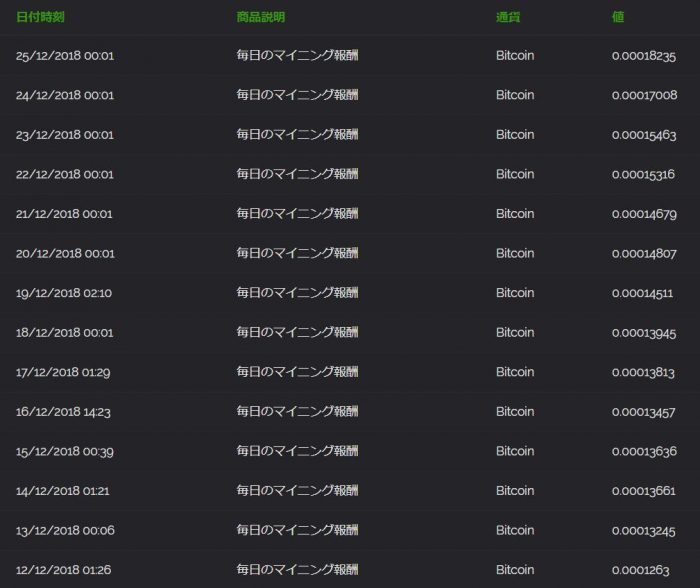Click Bitcoin in the 14/12/2018 row
The height and width of the screenshot is (588, 700).
(x=515, y=490)
